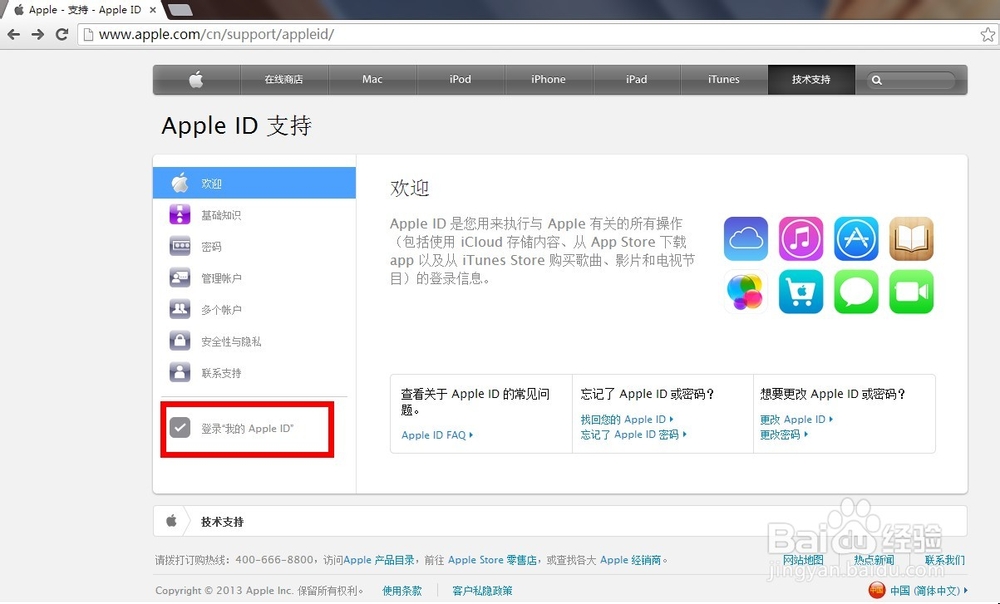Click the Apple site search field
This screenshot has height=604, width=1000.
911,80
